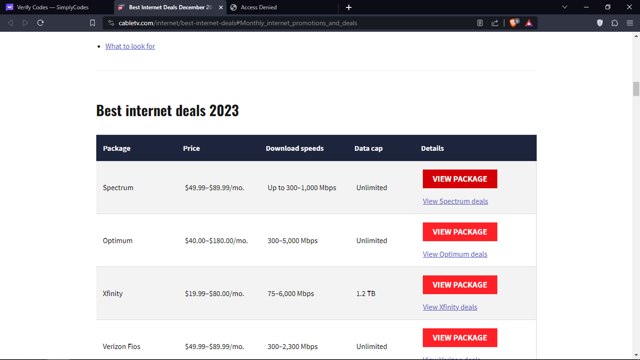Click the vertical scrollbar thumb
The height and width of the screenshot is (360, 640).
click(x=636, y=89)
